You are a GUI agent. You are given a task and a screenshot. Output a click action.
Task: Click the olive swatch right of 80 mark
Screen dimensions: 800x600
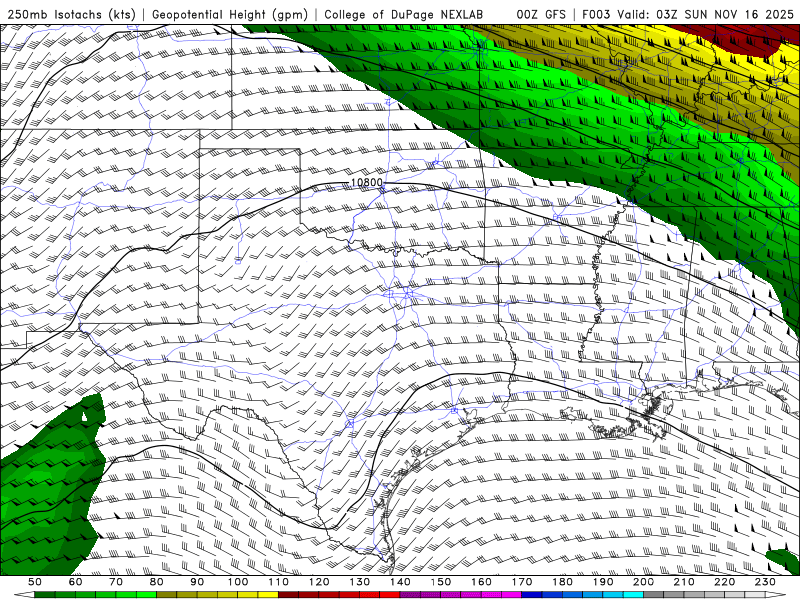pyautogui.click(x=167, y=595)
